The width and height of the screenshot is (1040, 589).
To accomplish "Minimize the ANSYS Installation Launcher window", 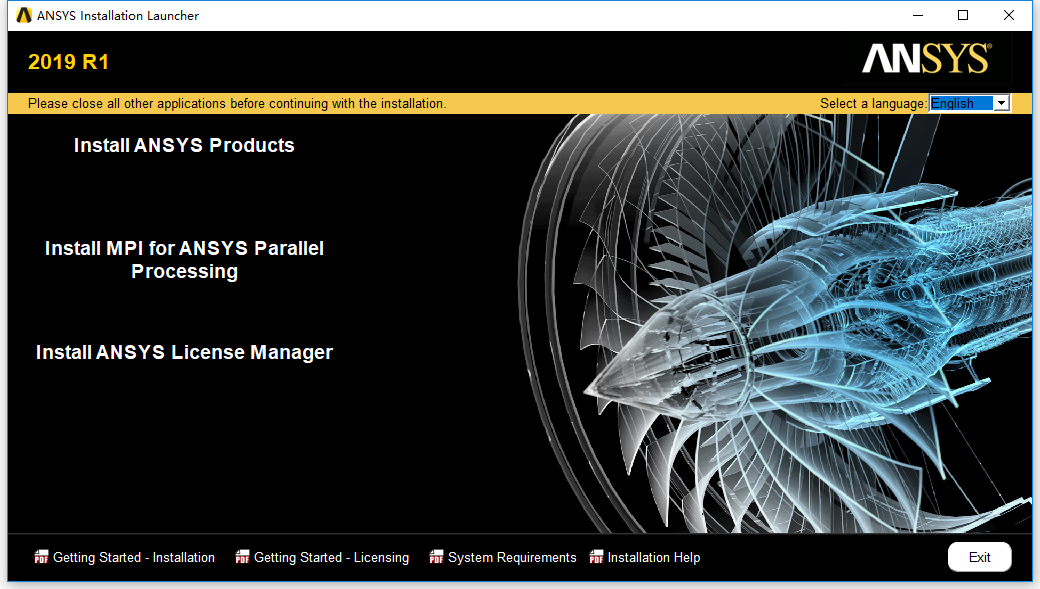I will tap(918, 15).
